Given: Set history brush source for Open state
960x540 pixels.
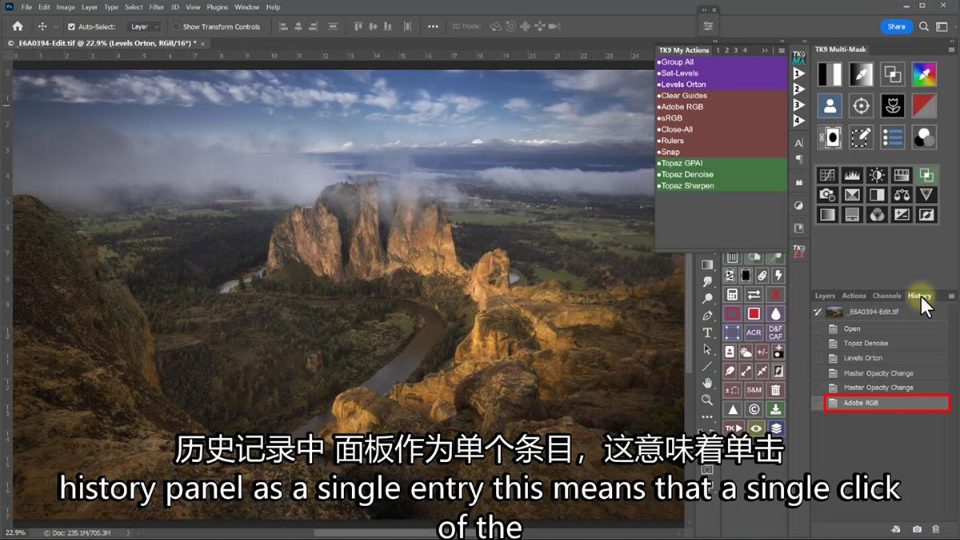Looking at the screenshot, I should tap(818, 329).
